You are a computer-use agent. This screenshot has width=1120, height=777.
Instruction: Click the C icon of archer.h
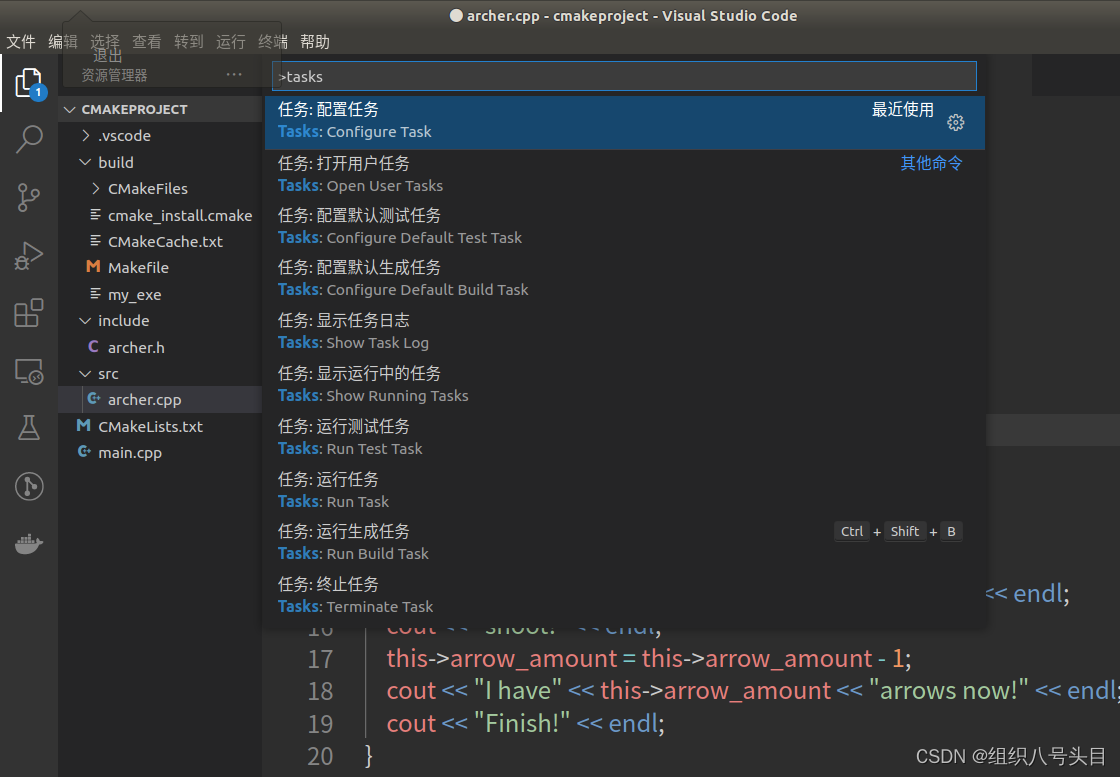pyautogui.click(x=93, y=346)
